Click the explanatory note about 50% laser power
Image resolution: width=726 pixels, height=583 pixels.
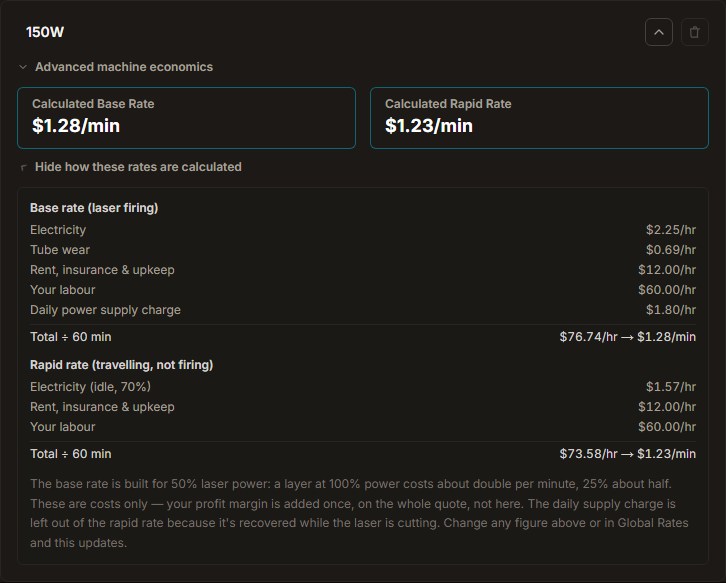click(x=359, y=513)
